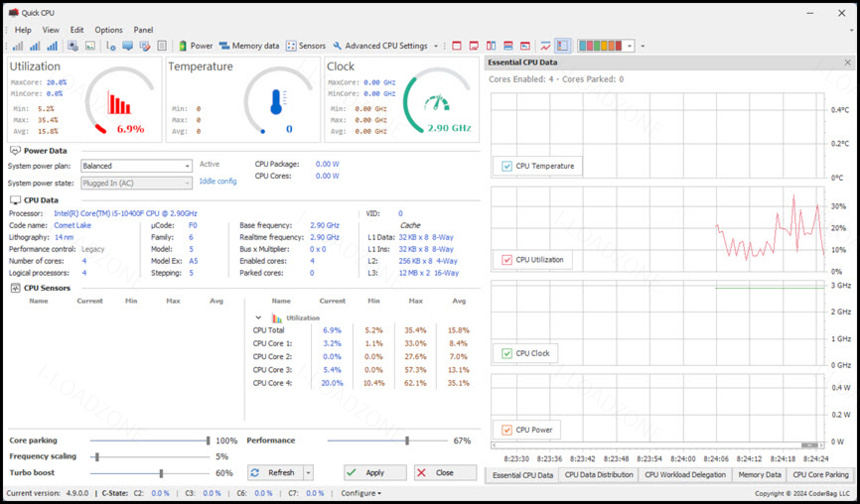Adjust the Frequency scaling slider
860x504 pixels.
point(149,457)
